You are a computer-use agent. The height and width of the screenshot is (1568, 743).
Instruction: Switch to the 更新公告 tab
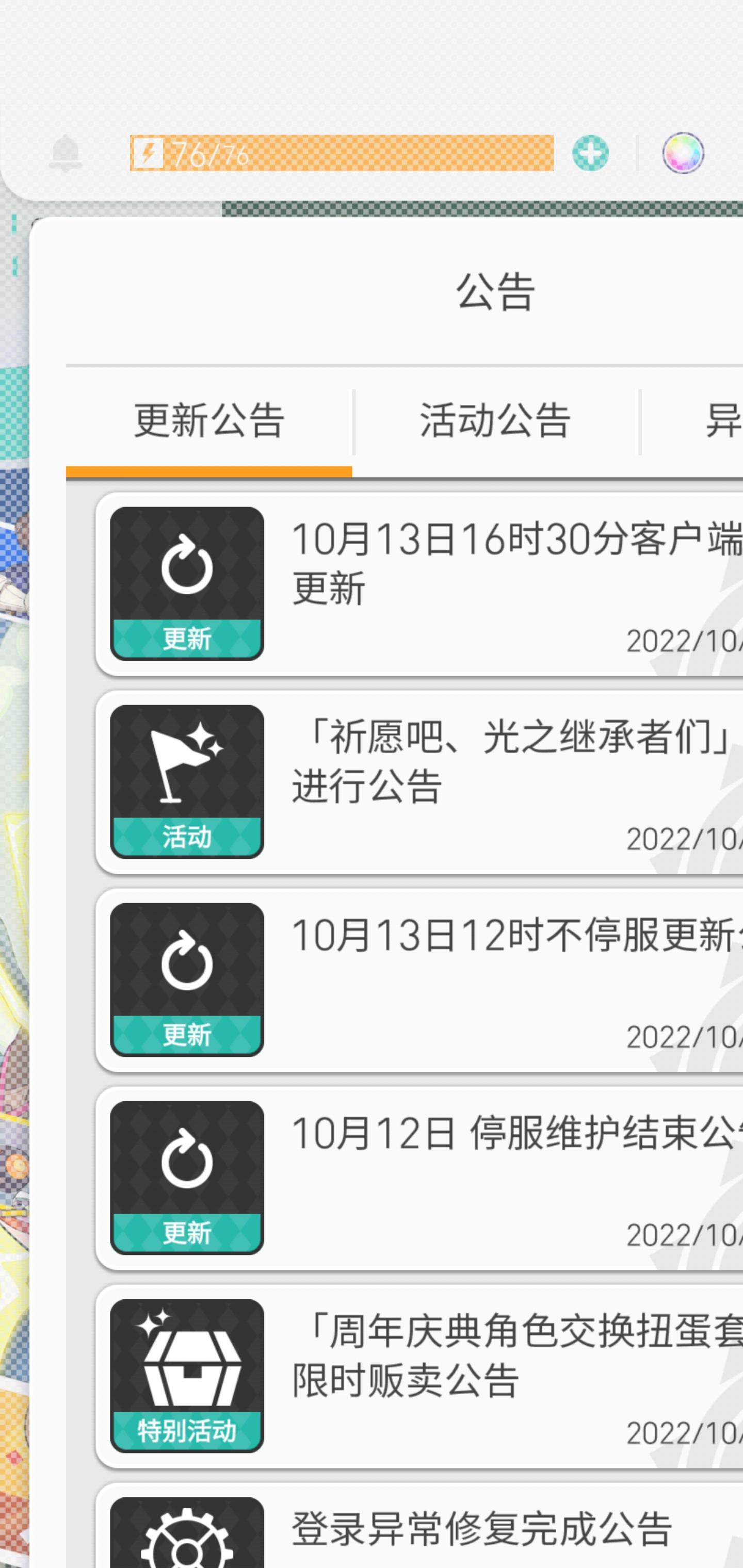click(209, 421)
